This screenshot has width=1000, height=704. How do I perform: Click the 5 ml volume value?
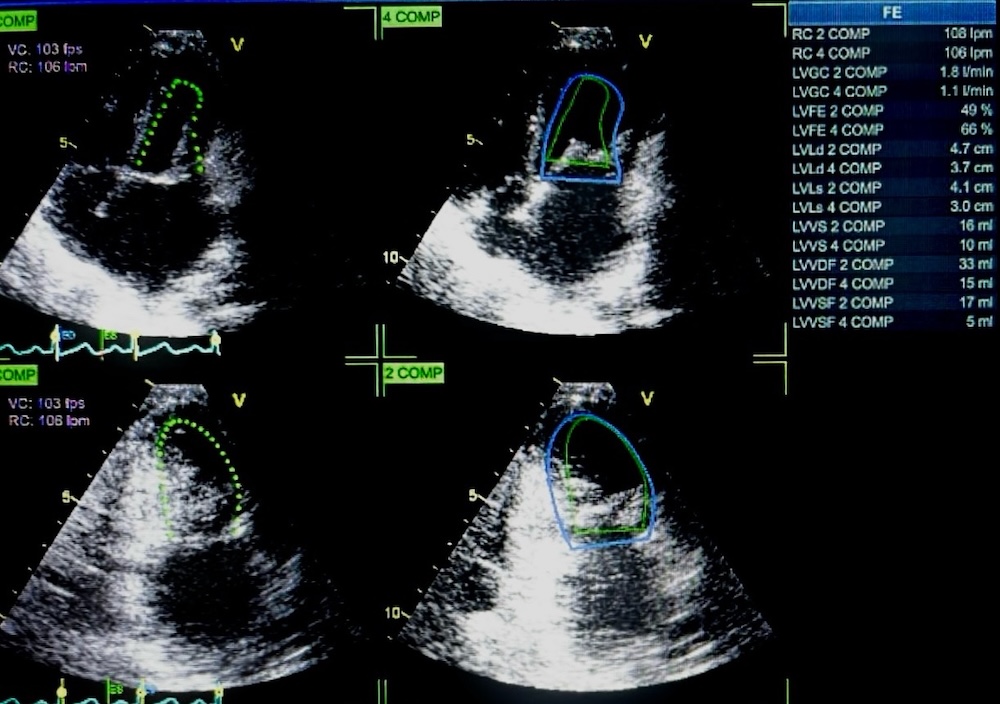click(979, 321)
